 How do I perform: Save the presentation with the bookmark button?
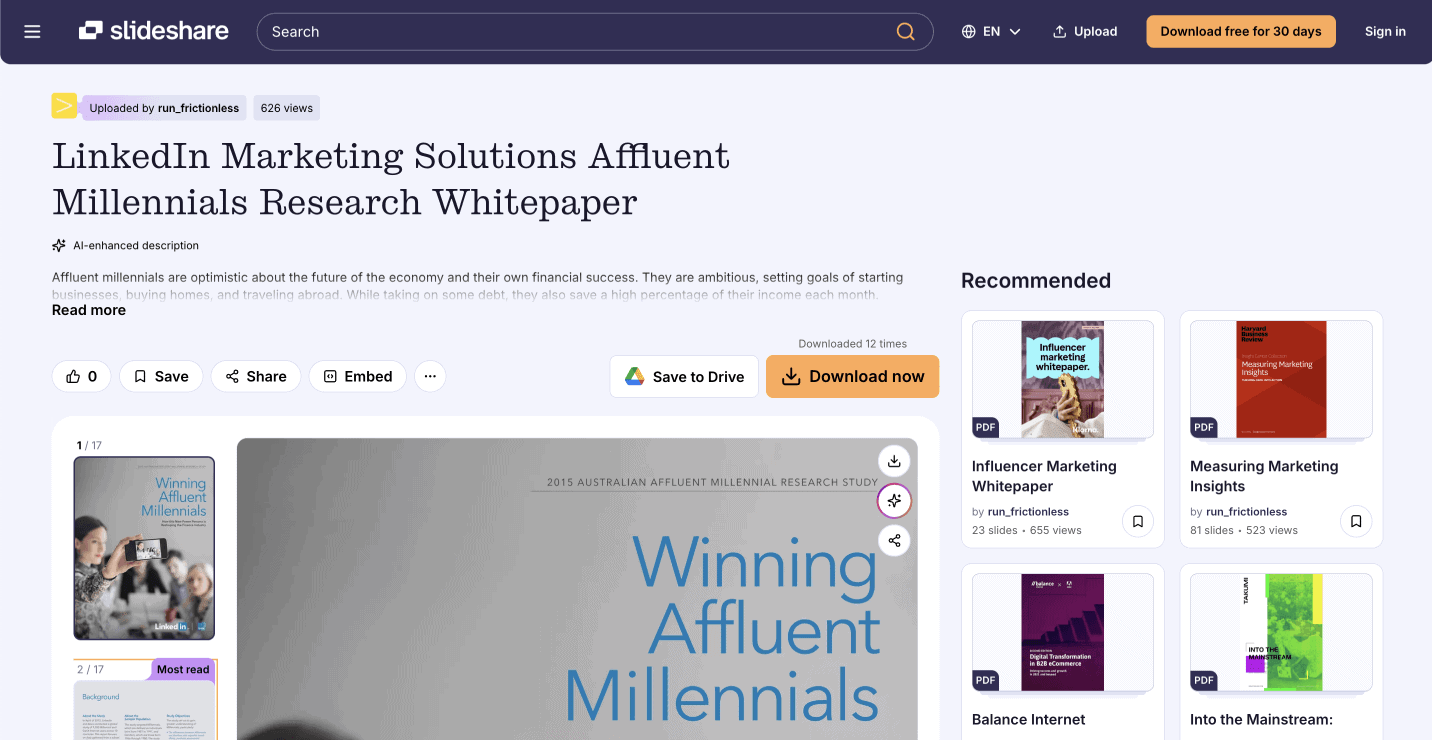click(x=161, y=376)
